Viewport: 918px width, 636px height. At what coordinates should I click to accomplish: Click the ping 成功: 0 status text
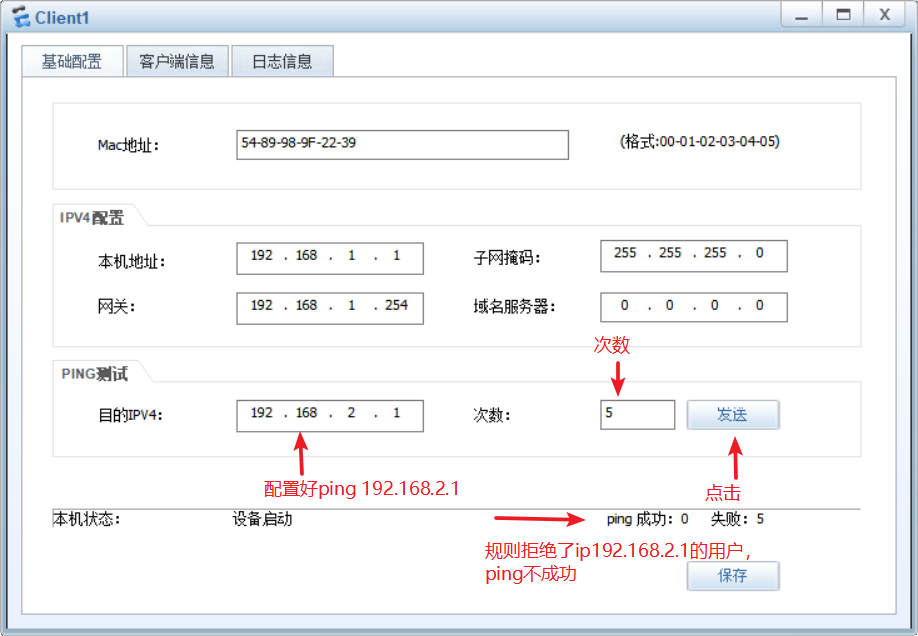[648, 519]
